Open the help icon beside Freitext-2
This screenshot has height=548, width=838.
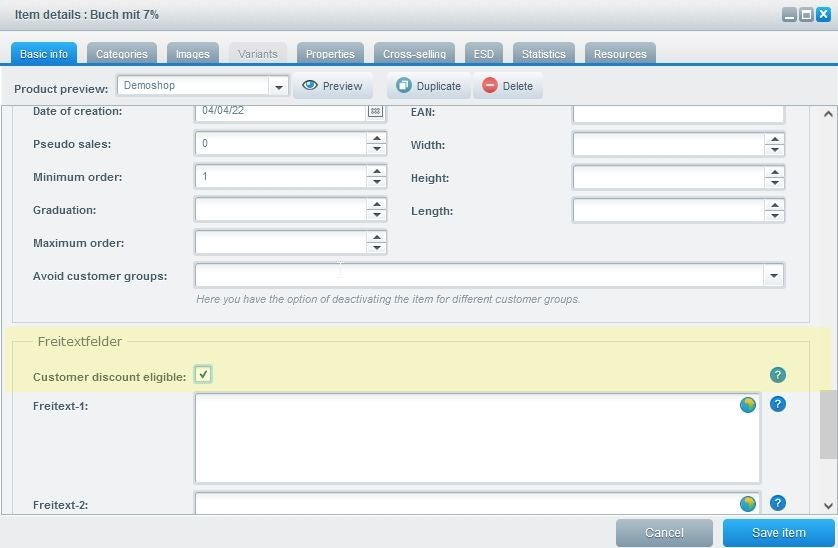(x=778, y=503)
